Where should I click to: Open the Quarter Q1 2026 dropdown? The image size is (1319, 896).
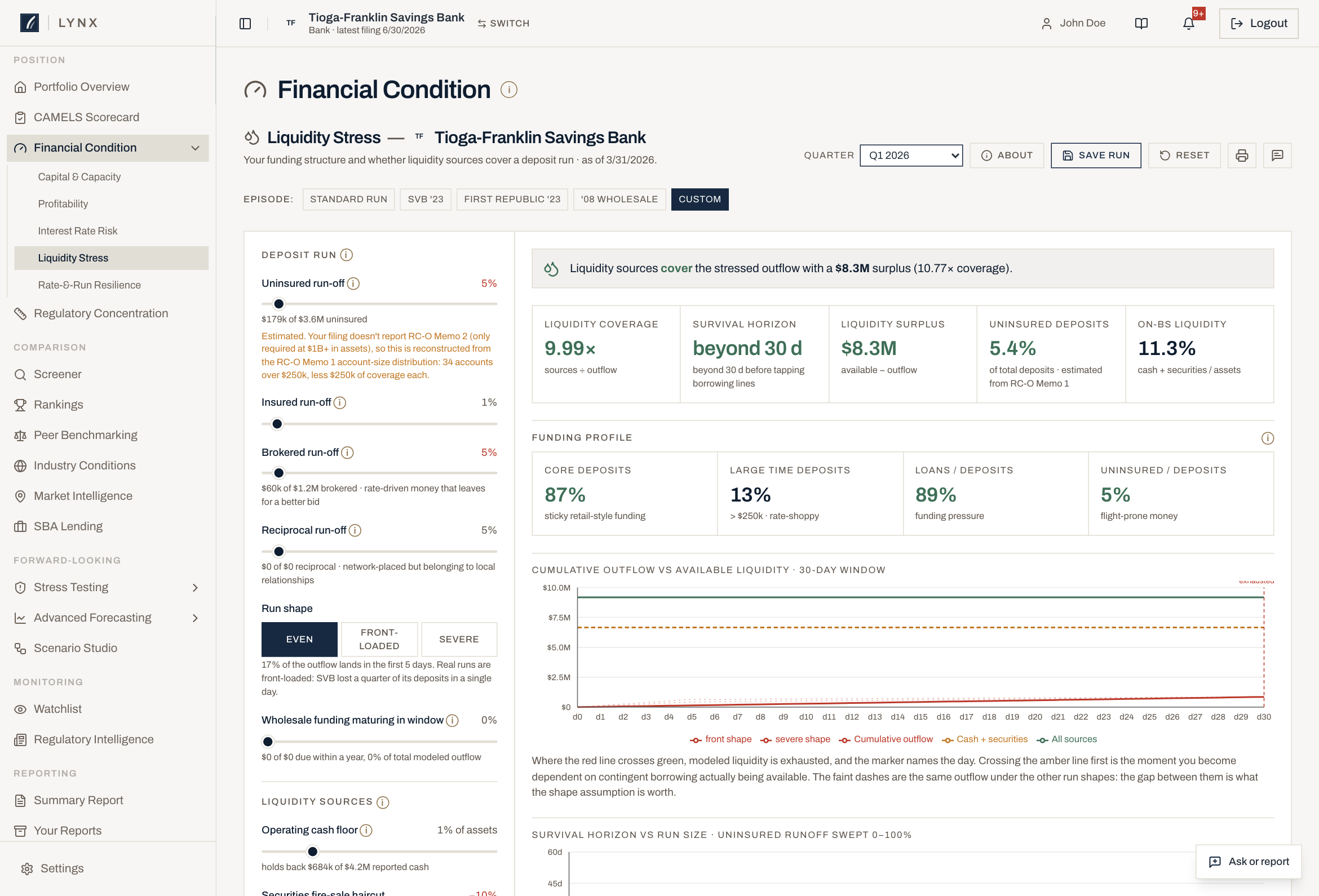coord(911,156)
